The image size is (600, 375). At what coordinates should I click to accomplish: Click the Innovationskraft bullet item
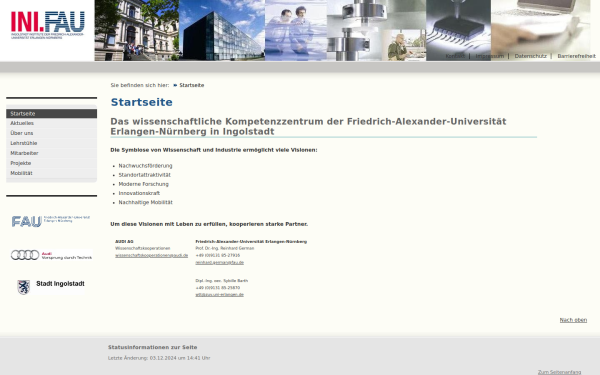139,193
